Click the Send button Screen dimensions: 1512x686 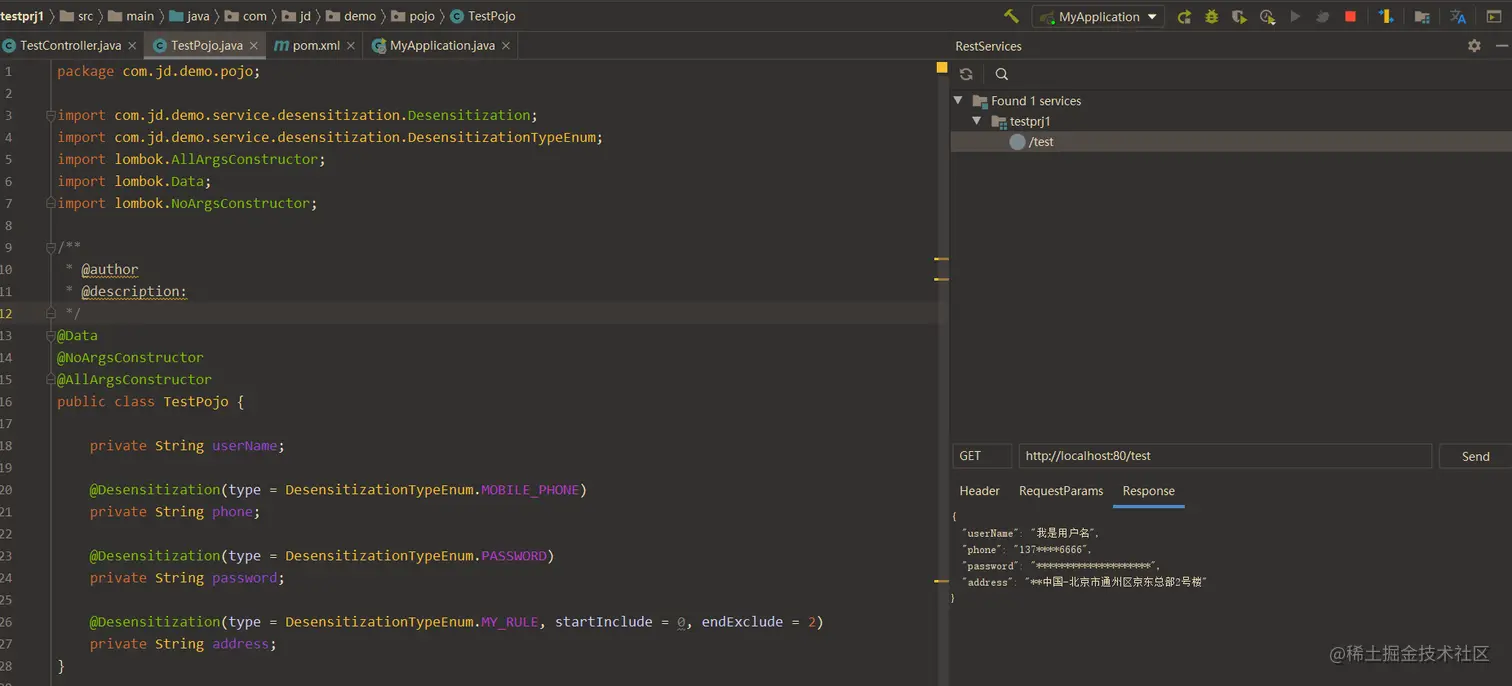click(1475, 456)
